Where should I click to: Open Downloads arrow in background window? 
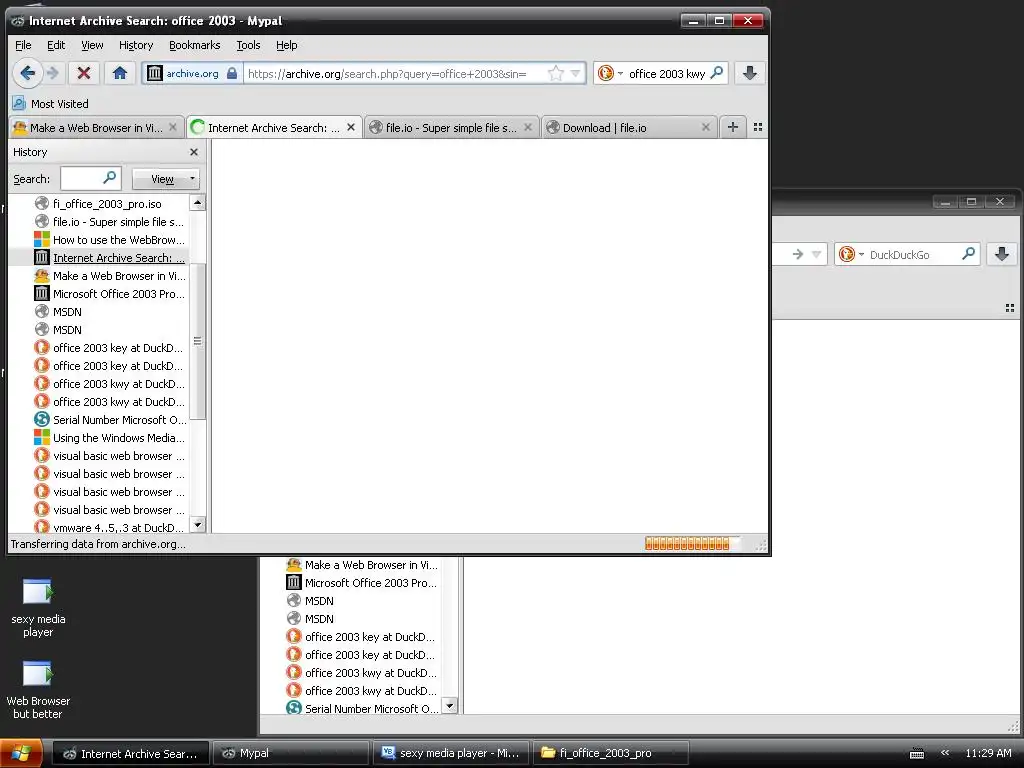(x=1002, y=254)
